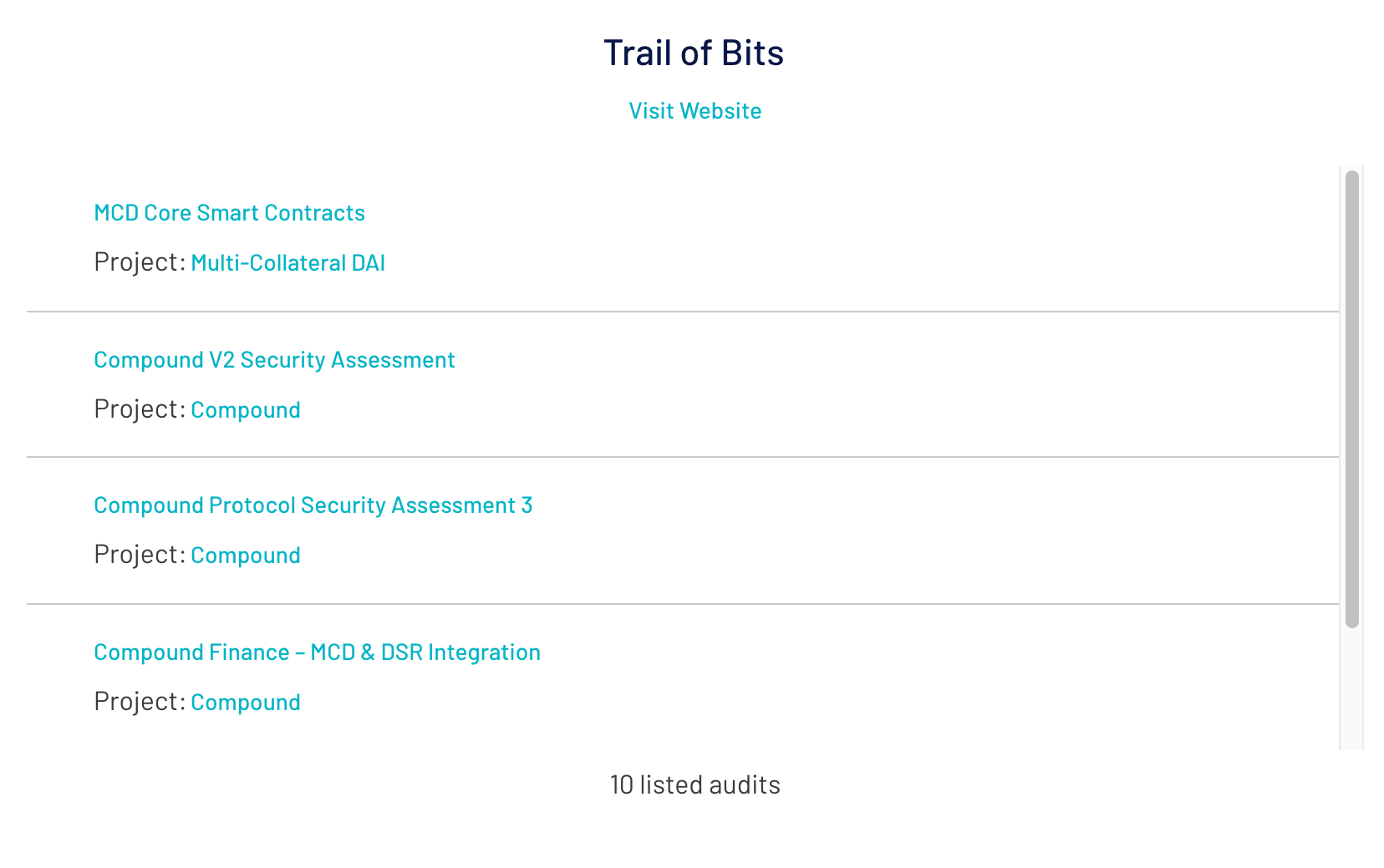Screen dimensions: 1384x868
Task: Click the Multi-Collateral DAI project link
Action: [x=287, y=262]
